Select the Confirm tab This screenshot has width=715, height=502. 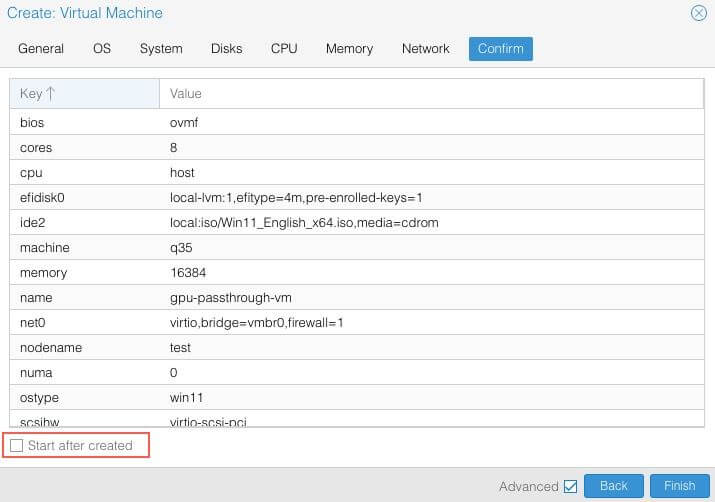pyautogui.click(x=500, y=49)
